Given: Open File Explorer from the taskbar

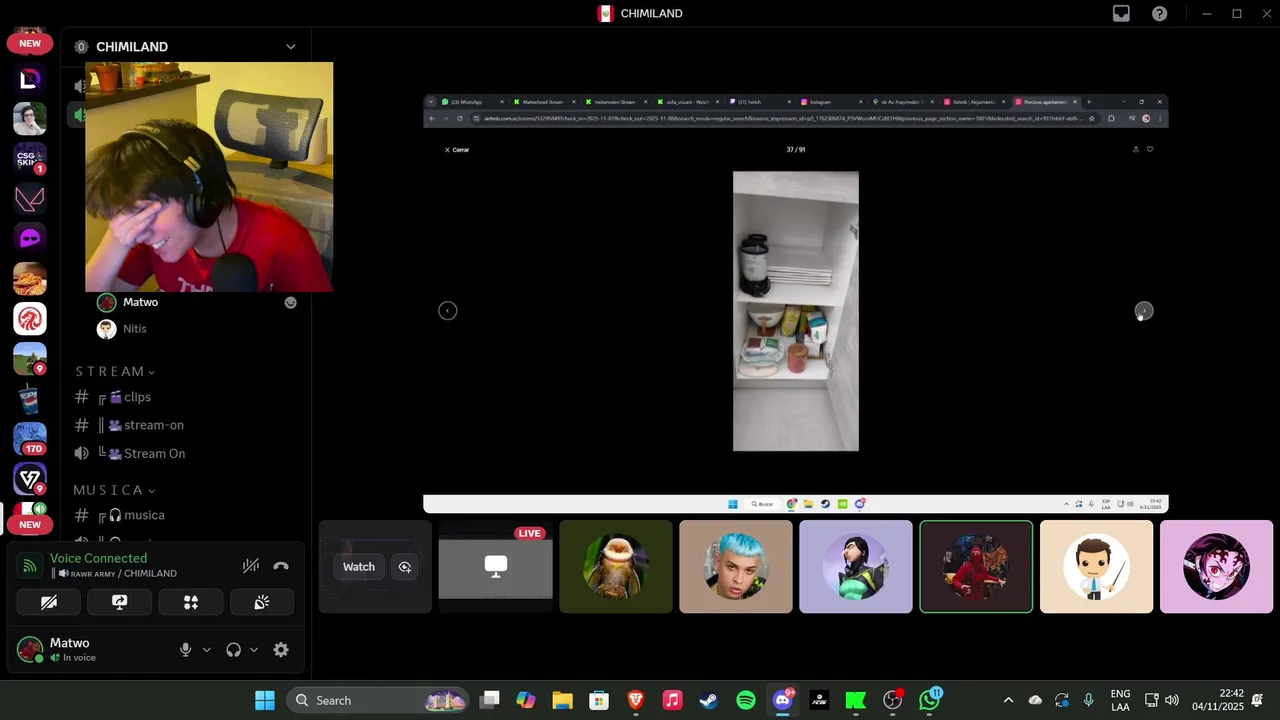Looking at the screenshot, I should tap(562, 700).
